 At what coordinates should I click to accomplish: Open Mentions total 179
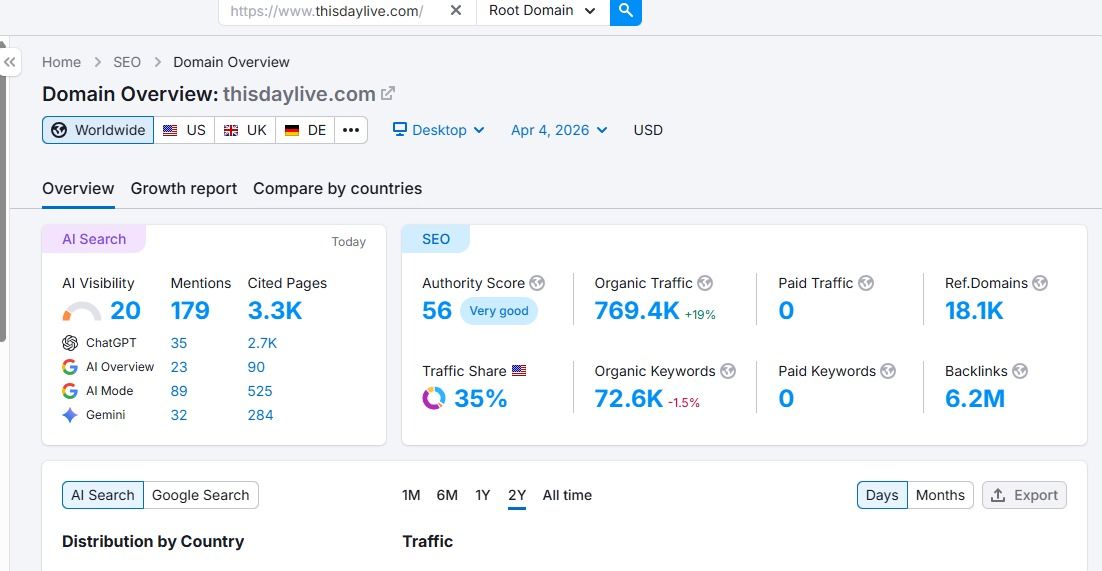coord(190,310)
